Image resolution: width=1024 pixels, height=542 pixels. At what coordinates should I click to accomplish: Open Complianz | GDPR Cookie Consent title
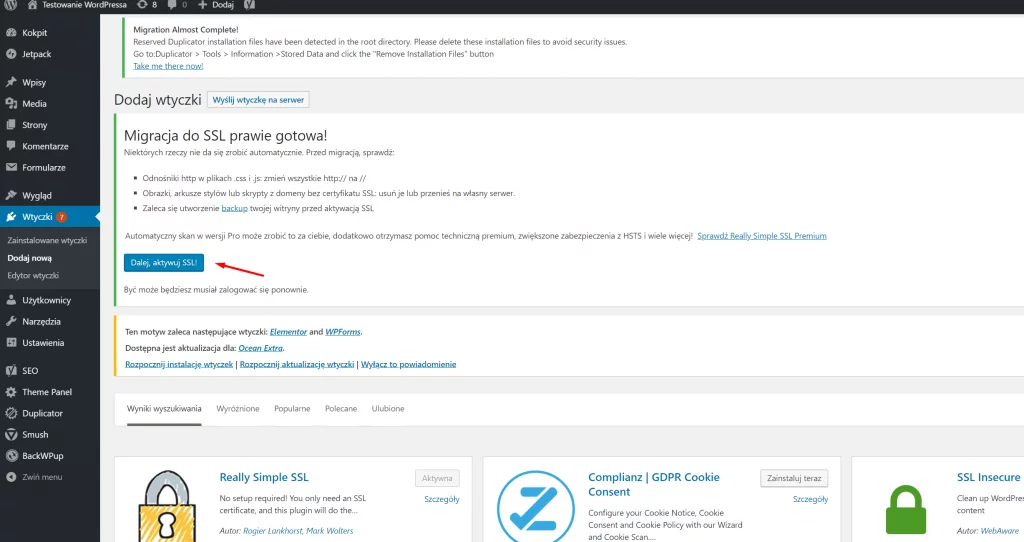coord(654,485)
